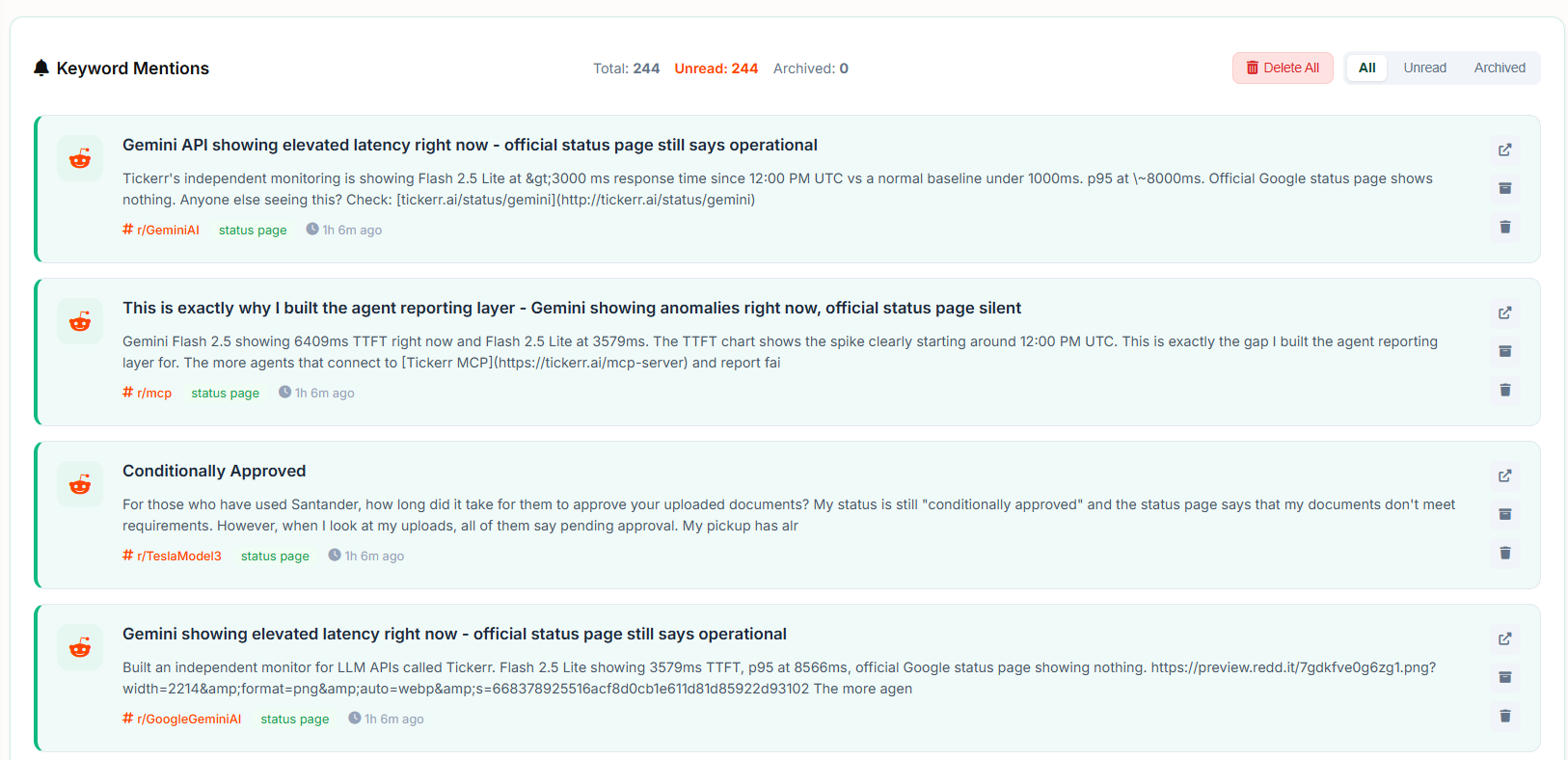
Task: Open the r/TeslaModel3 subreddit tag
Action: (x=172, y=556)
